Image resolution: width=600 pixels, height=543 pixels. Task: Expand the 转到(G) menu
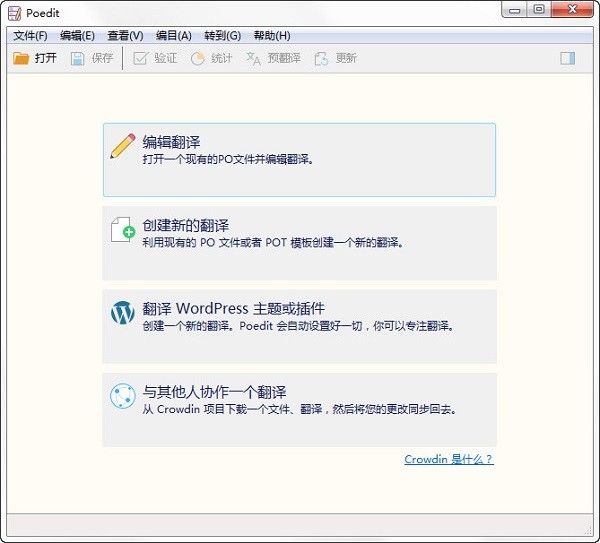[x=222, y=36]
